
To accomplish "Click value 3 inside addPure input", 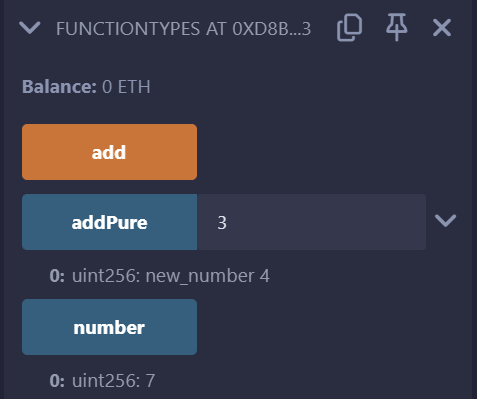I will click(222, 223).
